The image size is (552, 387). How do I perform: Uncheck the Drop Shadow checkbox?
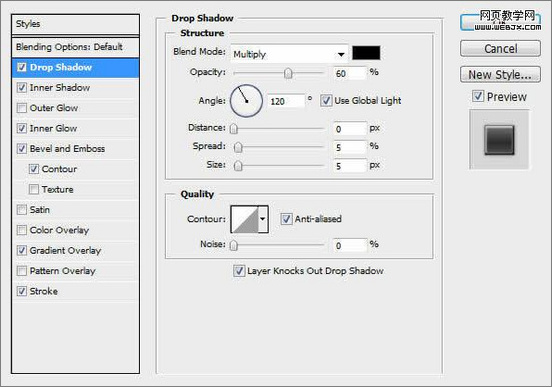click(22, 67)
